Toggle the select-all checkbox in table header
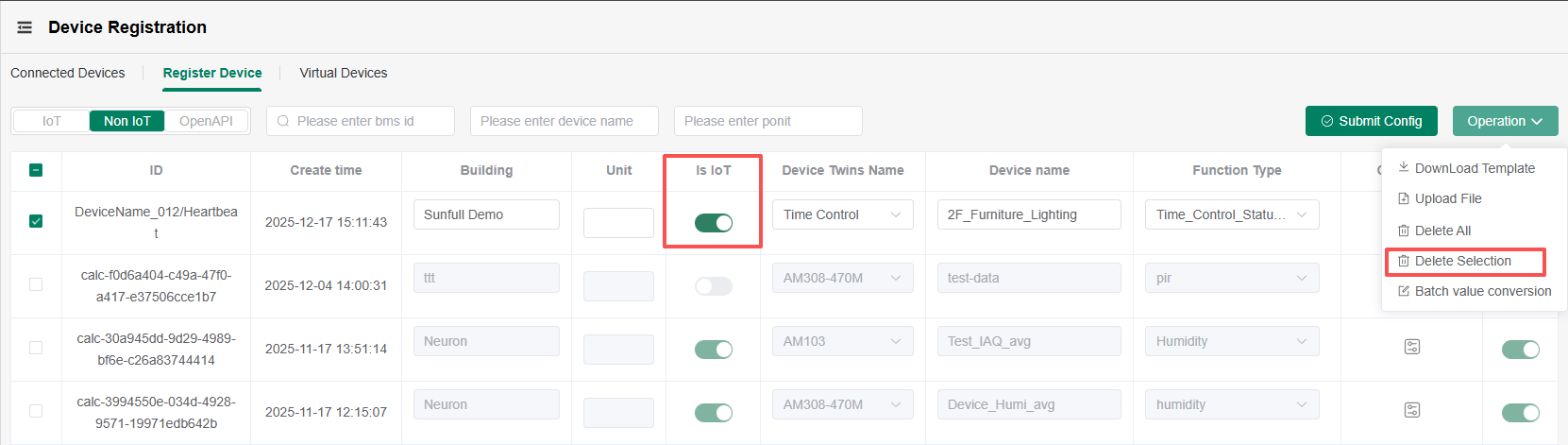 coord(36,170)
